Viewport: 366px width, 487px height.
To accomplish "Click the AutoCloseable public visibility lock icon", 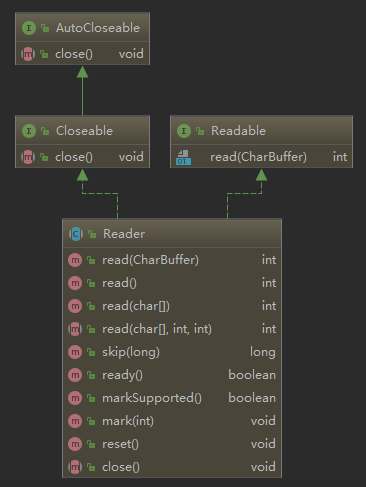I will click(45, 28).
